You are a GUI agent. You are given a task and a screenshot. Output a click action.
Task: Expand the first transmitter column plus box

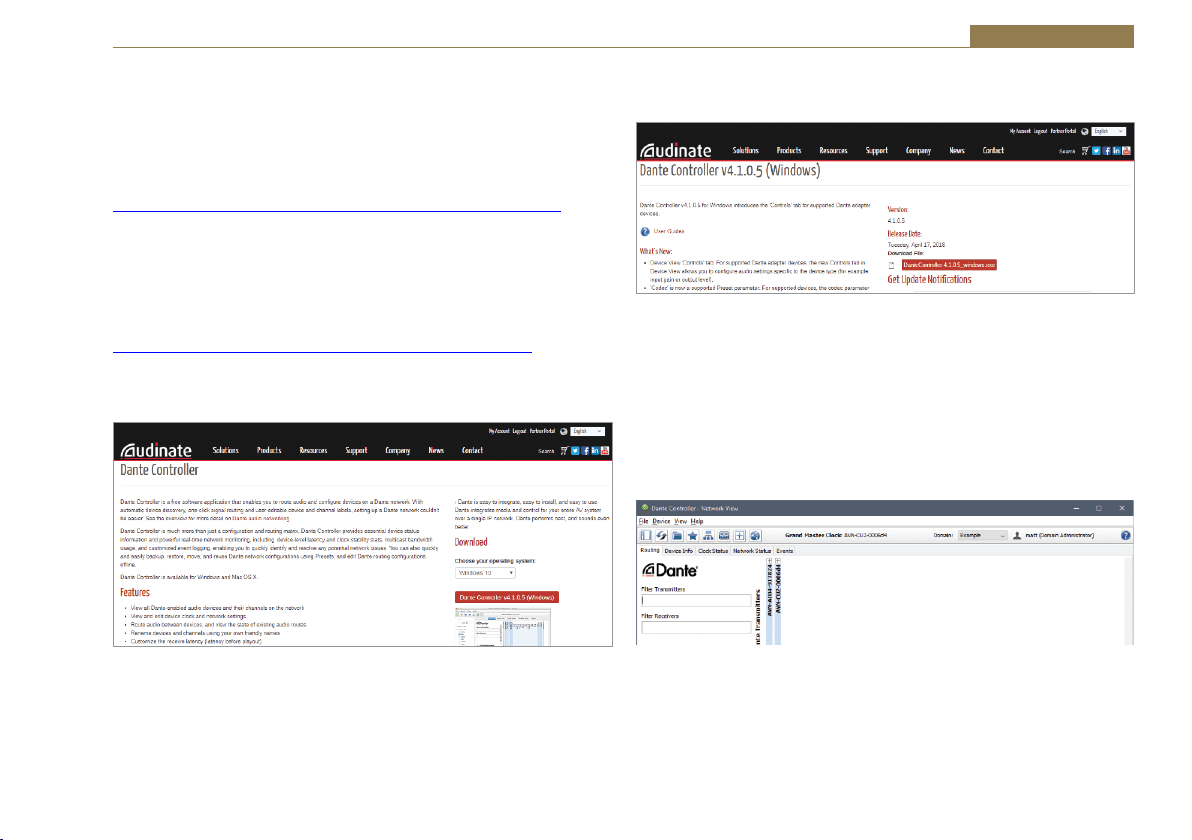click(x=769, y=561)
